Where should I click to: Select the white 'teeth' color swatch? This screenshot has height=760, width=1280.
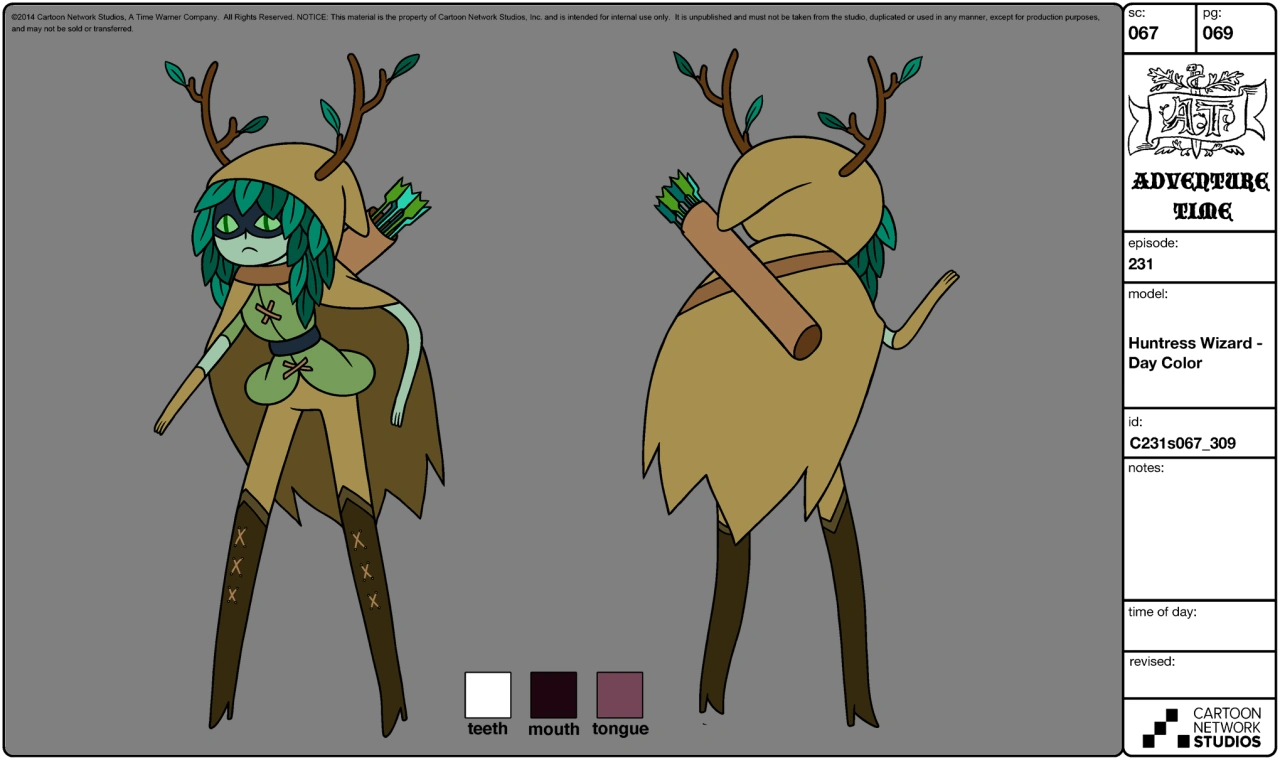pos(487,693)
